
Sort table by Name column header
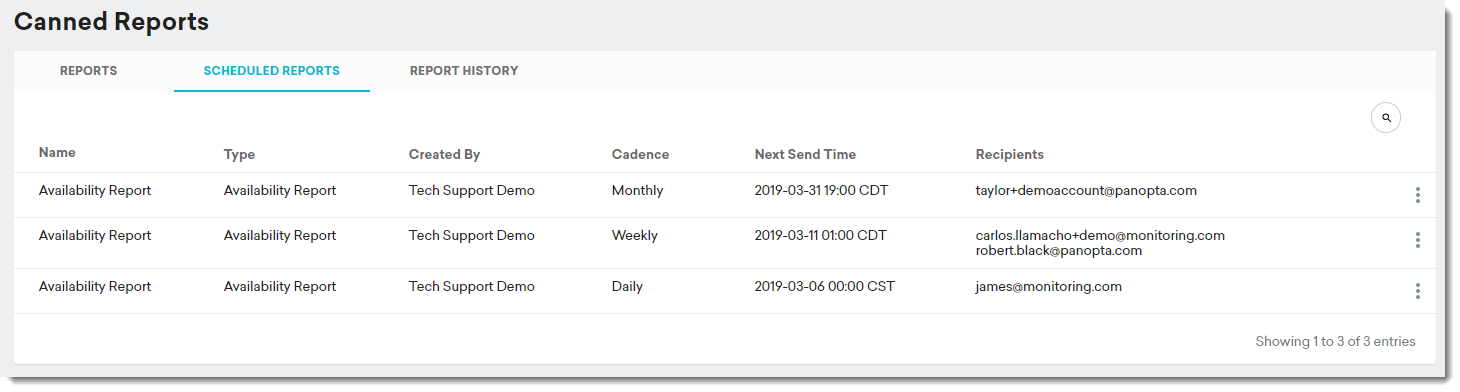pos(57,153)
